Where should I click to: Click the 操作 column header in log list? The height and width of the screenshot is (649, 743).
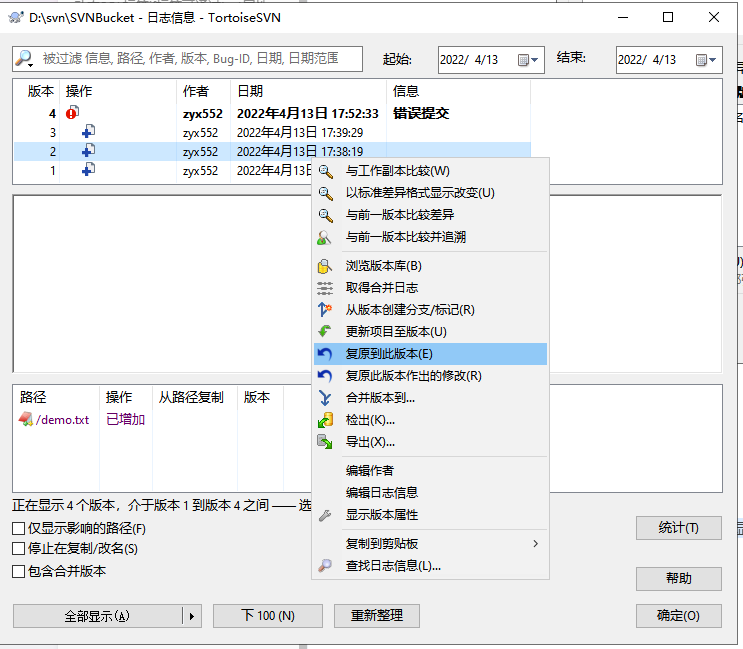click(118, 91)
